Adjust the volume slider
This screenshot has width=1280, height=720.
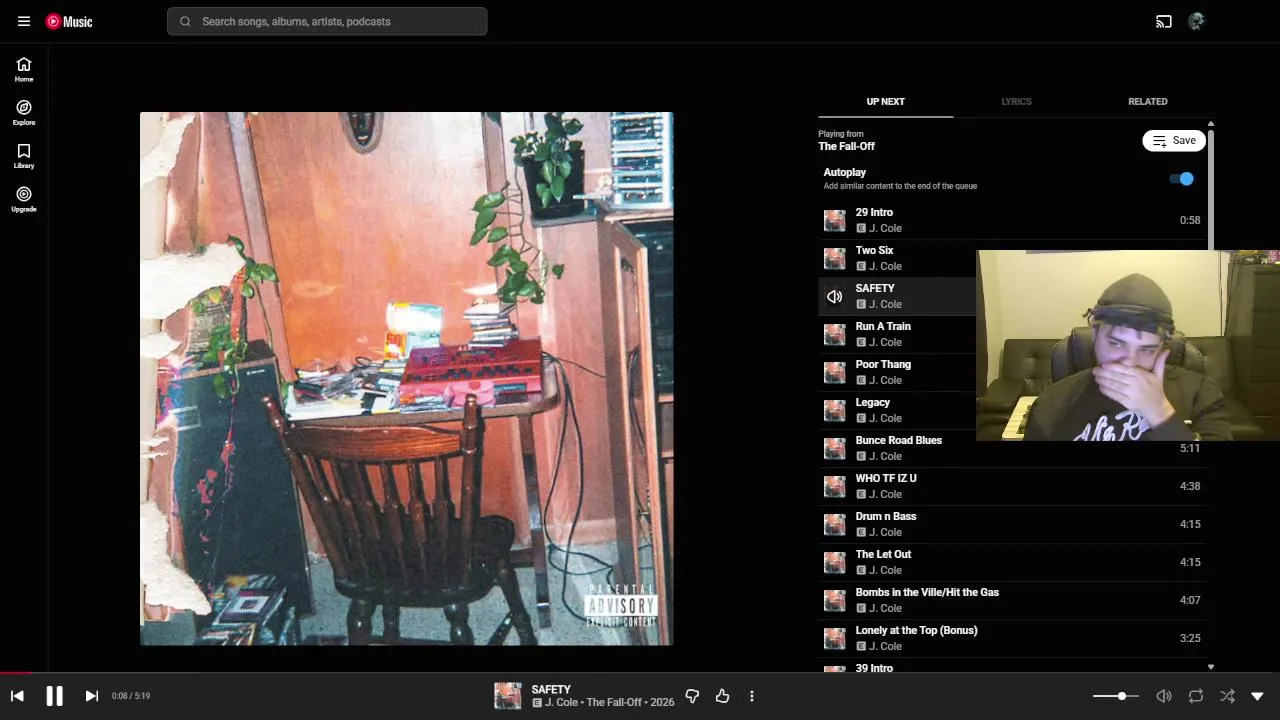coord(1115,696)
